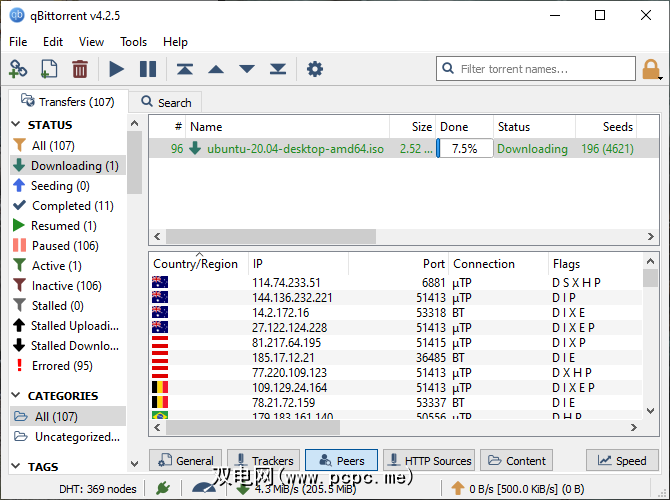Viewport: 670px width, 500px height.
Task: Toggle the Speed graph button
Action: 622,461
